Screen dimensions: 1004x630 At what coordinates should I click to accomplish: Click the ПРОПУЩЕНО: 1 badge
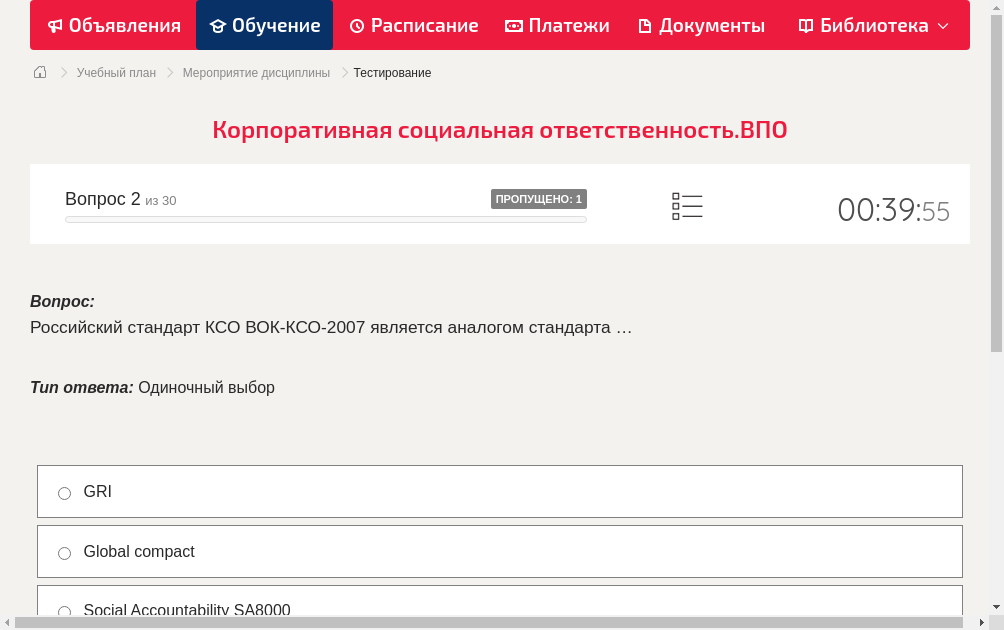(539, 198)
